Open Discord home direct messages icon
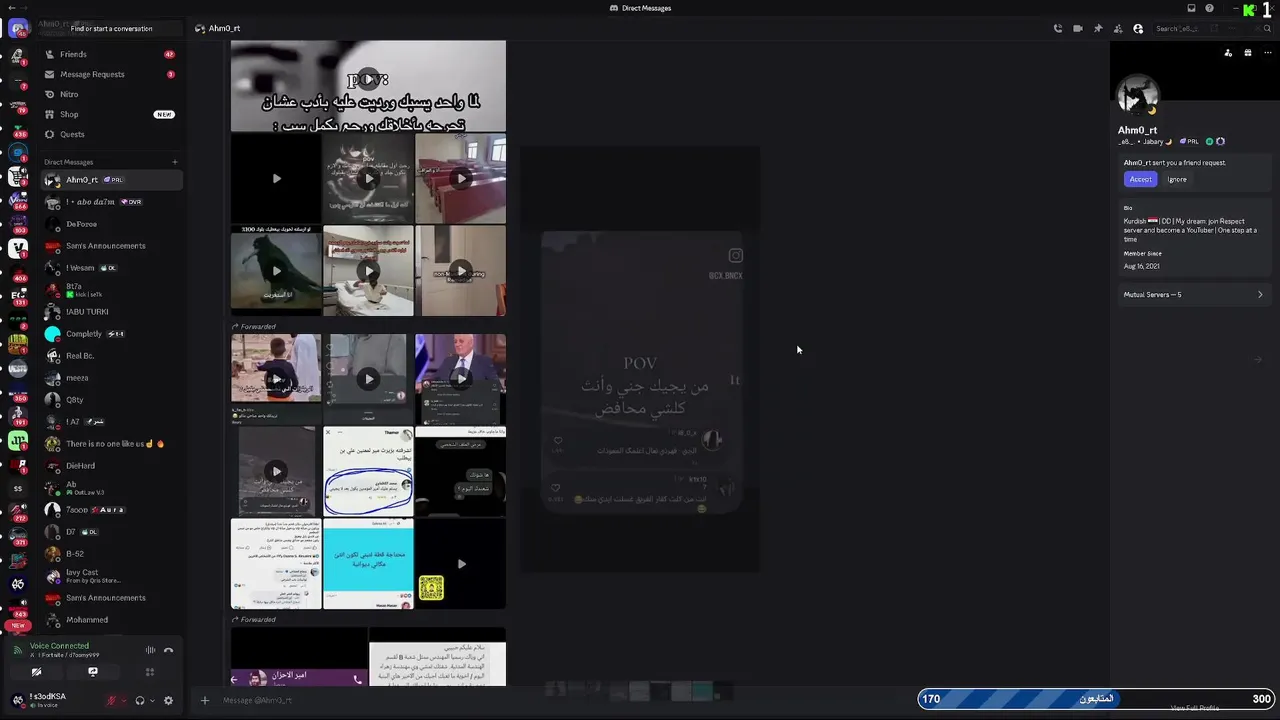1280x720 pixels. click(17, 29)
